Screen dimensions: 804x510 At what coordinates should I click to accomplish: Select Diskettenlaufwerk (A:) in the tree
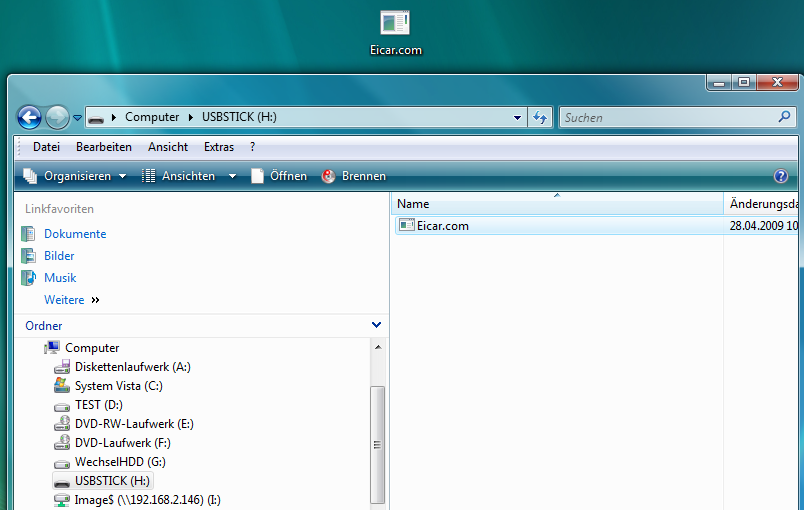(133, 367)
